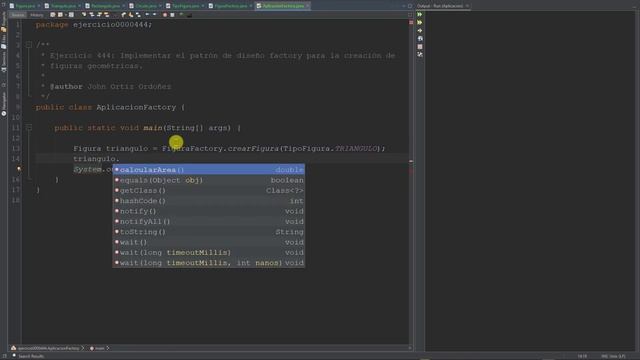The height and width of the screenshot is (360, 640).
Task: Click the Previous Bookmark toolbar icon
Action: click(x=123, y=15)
